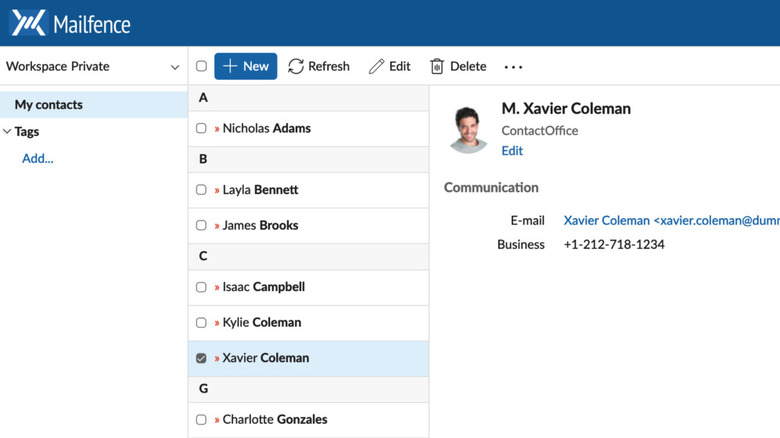This screenshot has height=438, width=780.
Task: Toggle the select-all contacts checkbox
Action: pyautogui.click(x=201, y=67)
